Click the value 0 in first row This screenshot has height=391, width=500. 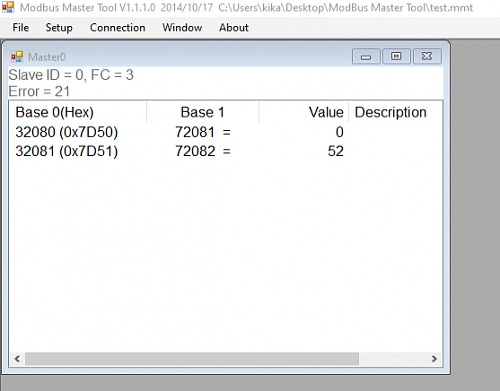pos(339,132)
